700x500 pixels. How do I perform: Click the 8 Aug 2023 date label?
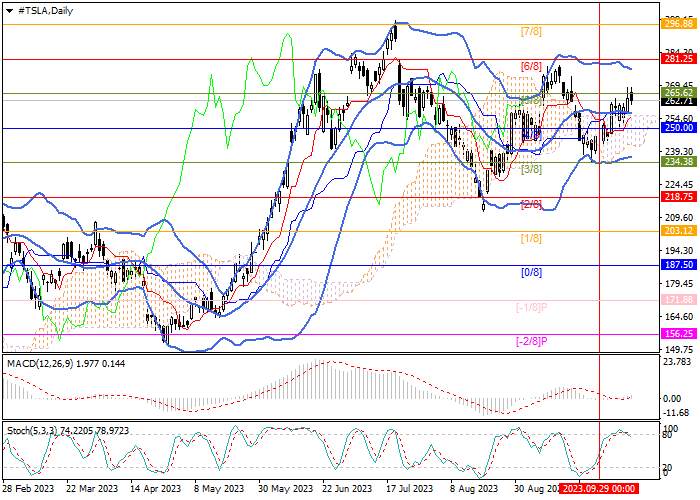tap(473, 488)
